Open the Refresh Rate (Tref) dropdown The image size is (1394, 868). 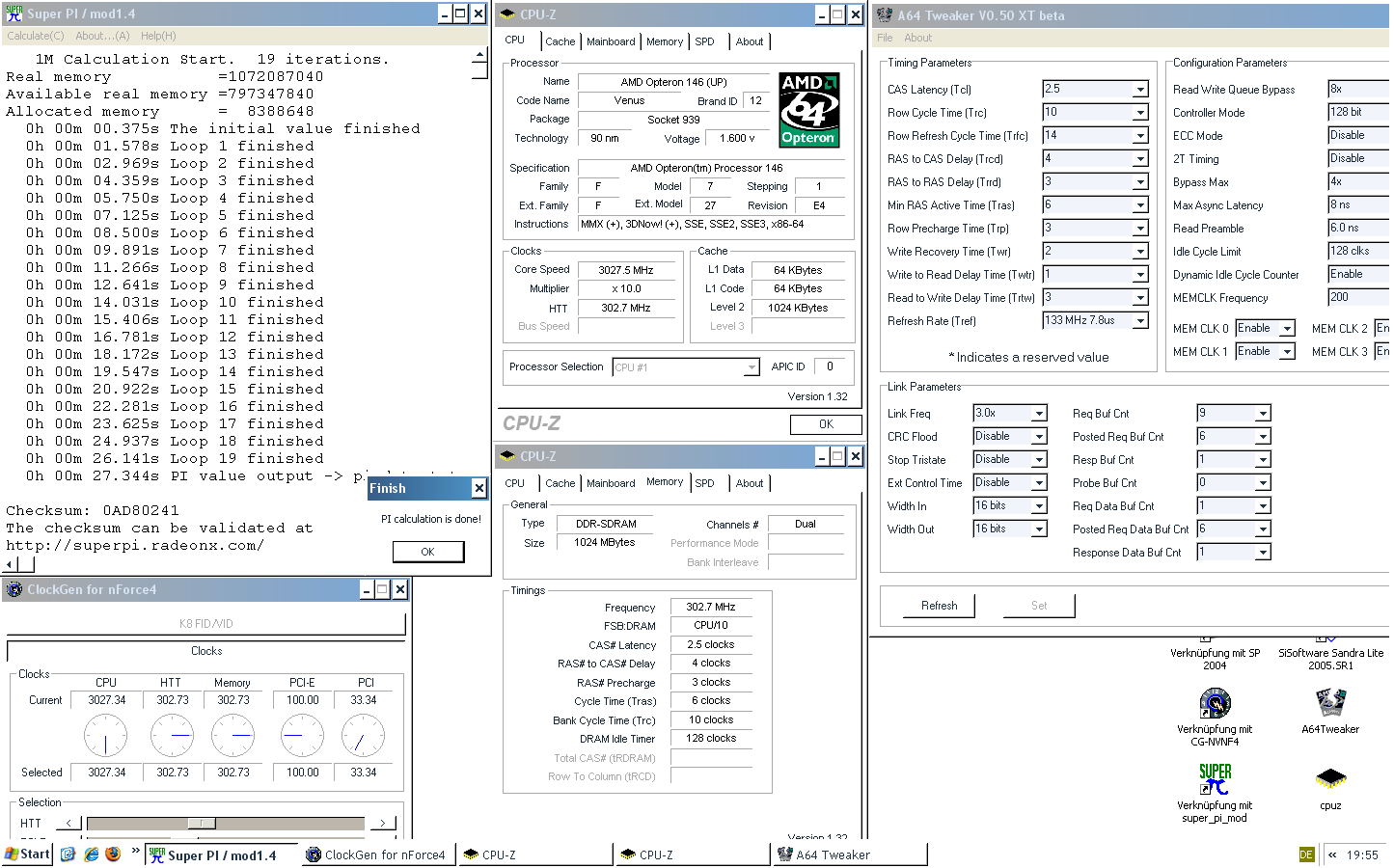(x=1140, y=320)
